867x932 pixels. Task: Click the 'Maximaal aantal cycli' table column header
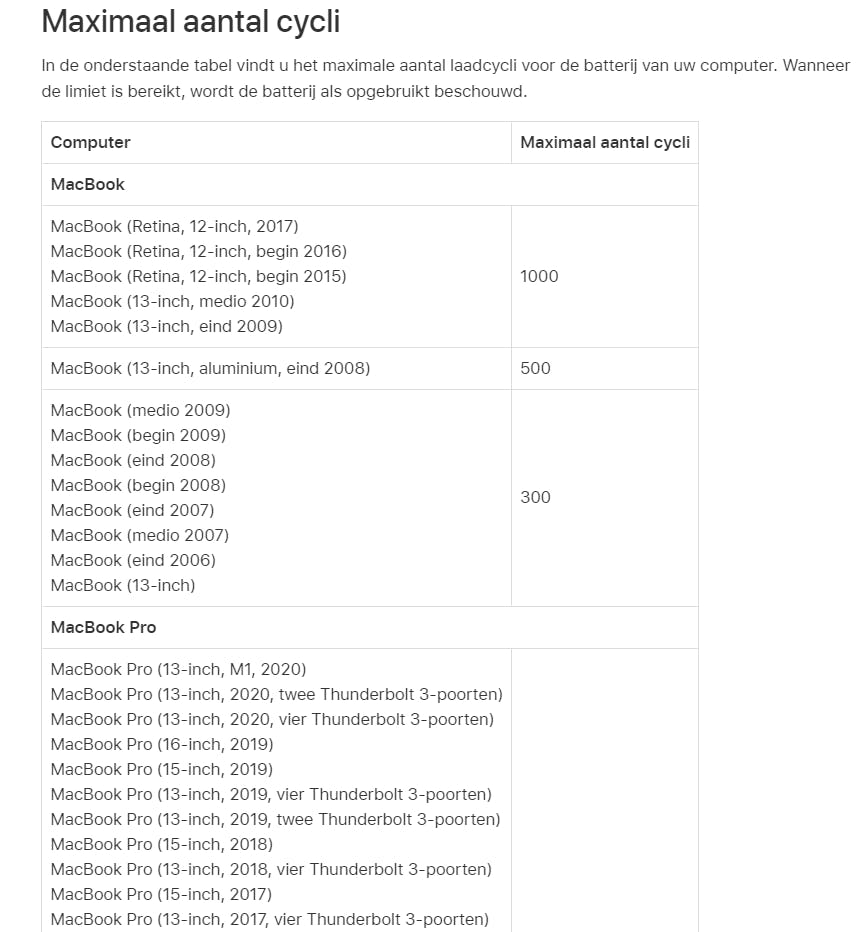tap(604, 142)
